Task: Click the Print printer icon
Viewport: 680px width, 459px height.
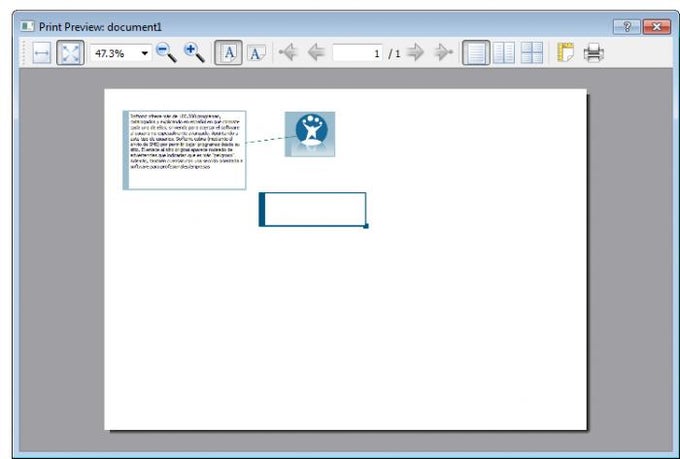Action: point(594,53)
